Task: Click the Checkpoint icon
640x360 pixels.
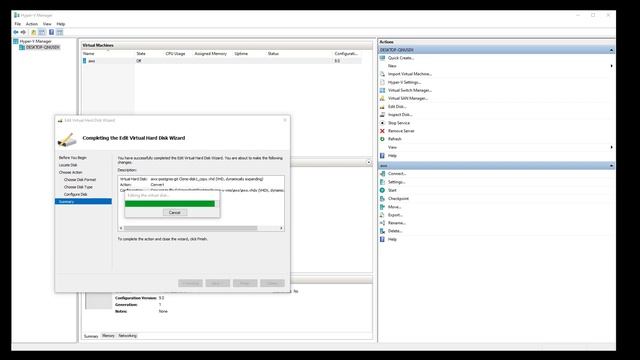Action: [382, 198]
